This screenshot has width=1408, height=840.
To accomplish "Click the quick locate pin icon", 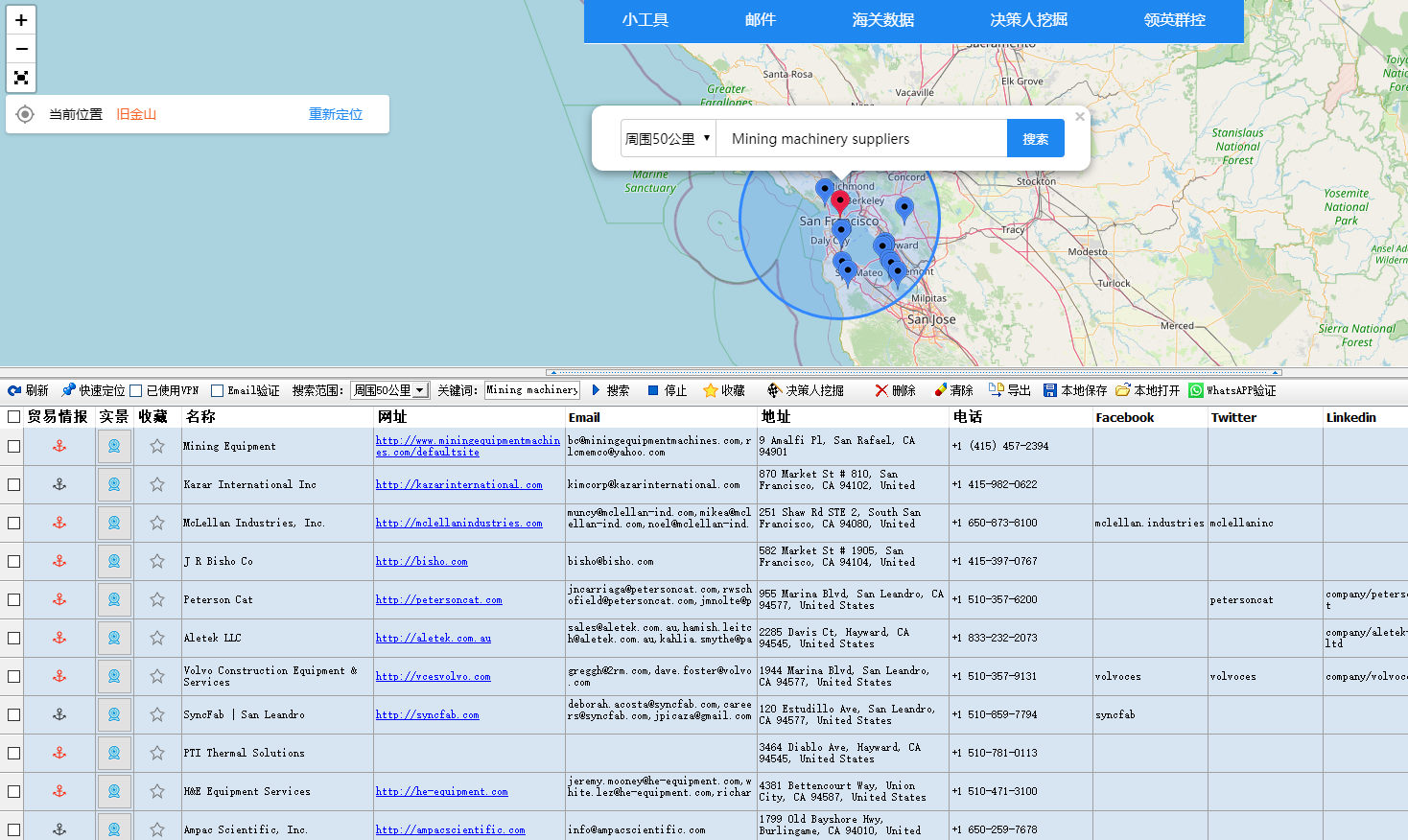I will click(x=68, y=390).
